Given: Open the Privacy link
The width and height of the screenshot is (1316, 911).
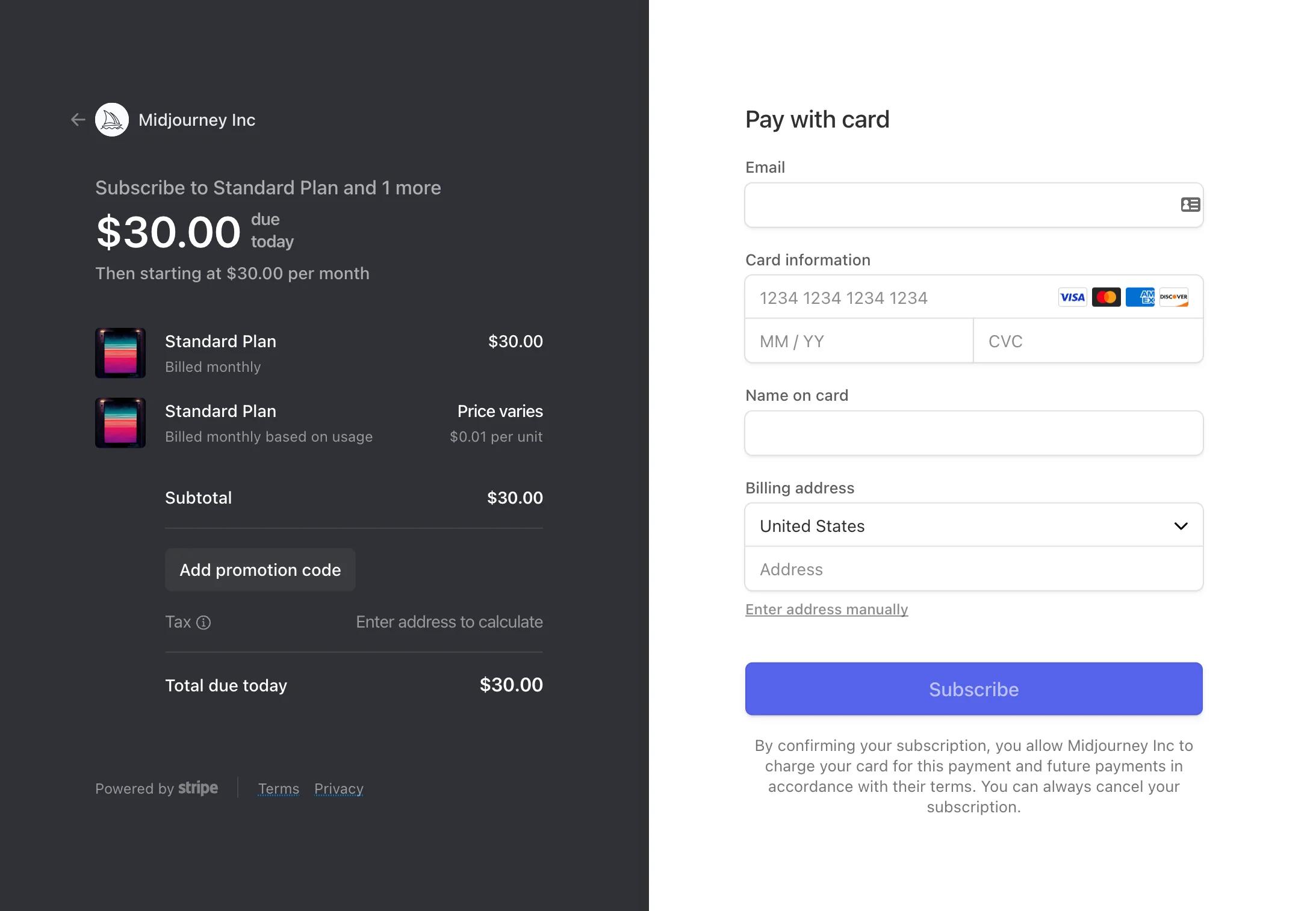Looking at the screenshot, I should (x=338, y=788).
